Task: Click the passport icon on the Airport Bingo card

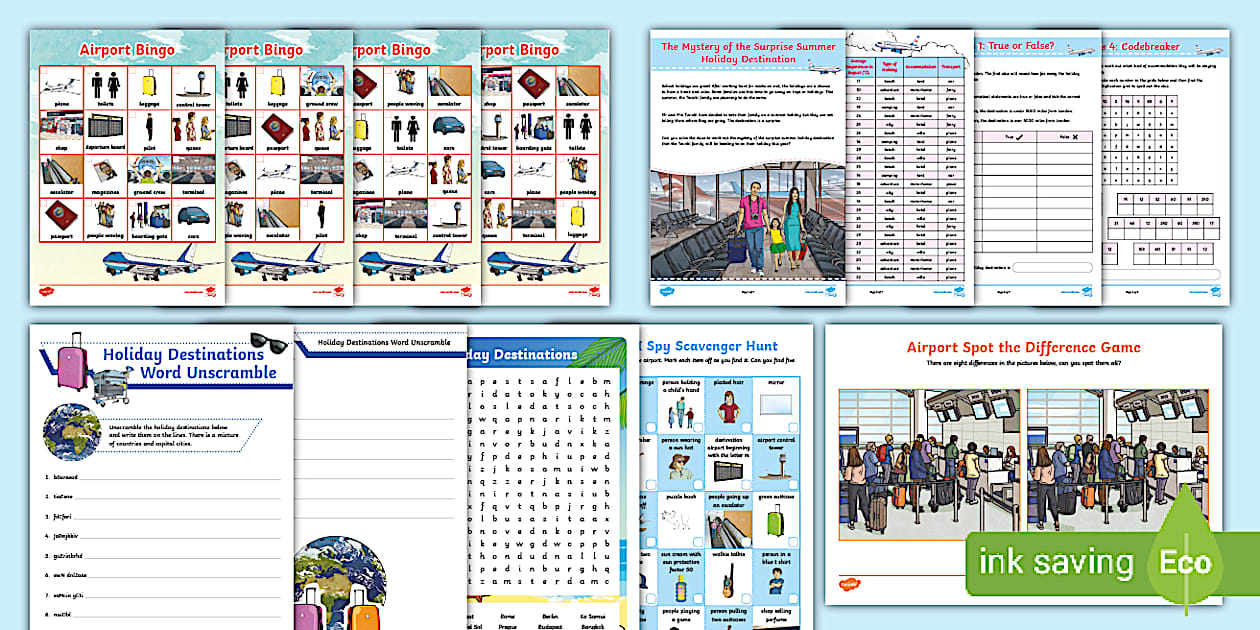Action: (x=59, y=217)
